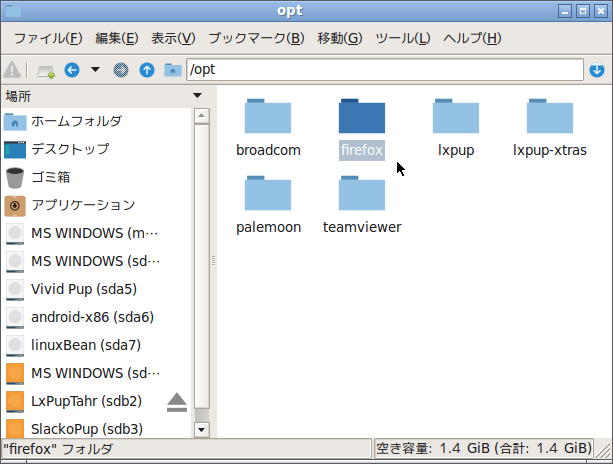Select SlackoPup (sdb3) drive
This screenshot has height=464, width=613.
pyautogui.click(x=96, y=429)
